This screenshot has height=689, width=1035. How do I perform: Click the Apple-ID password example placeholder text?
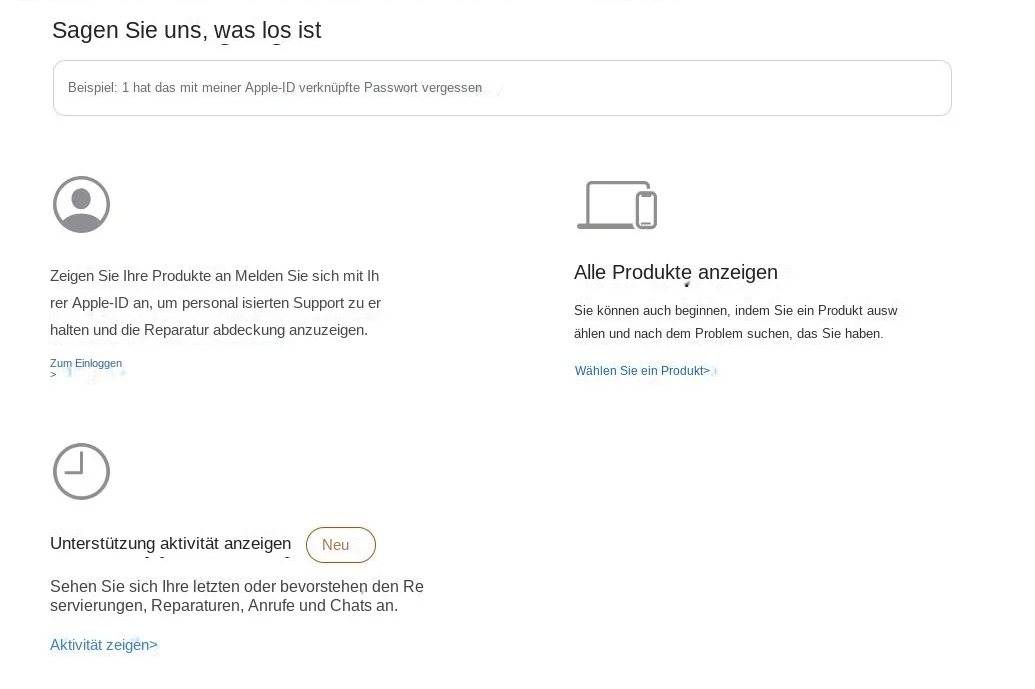[275, 88]
